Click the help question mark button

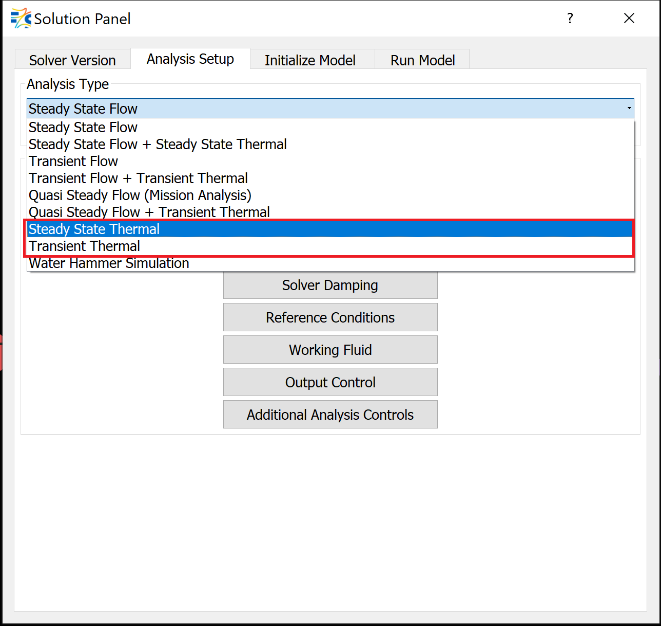(x=570, y=18)
